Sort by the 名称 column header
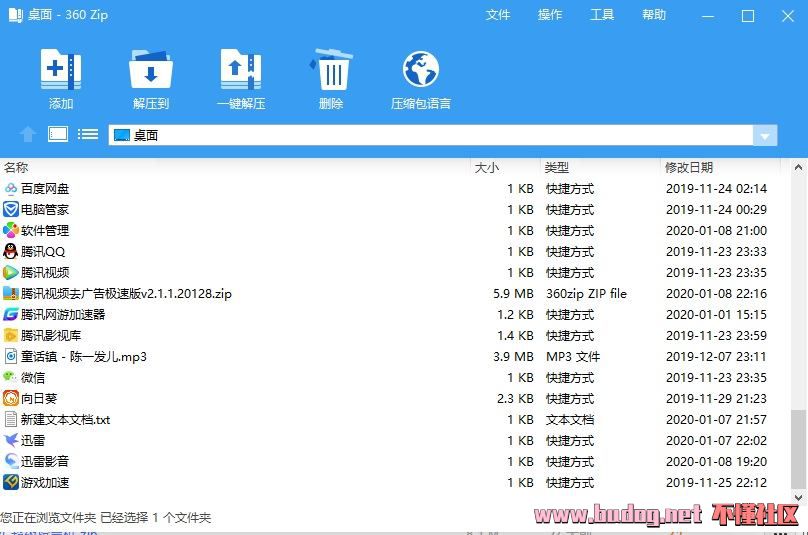Image resolution: width=808 pixels, height=535 pixels. [16, 168]
